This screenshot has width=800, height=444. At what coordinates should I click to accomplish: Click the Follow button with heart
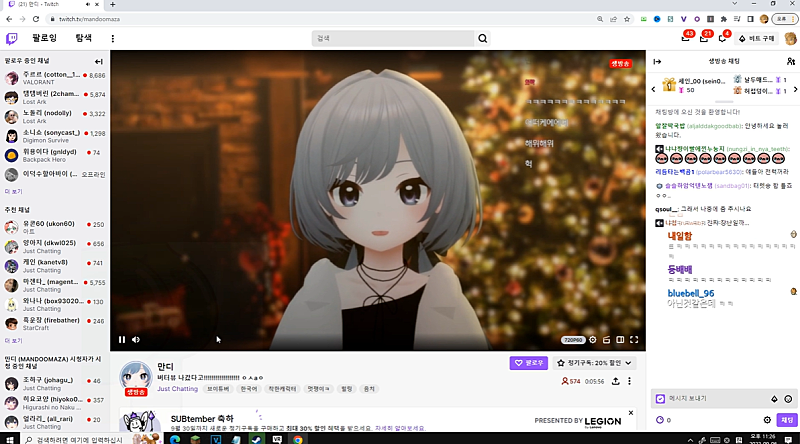pyautogui.click(x=529, y=363)
